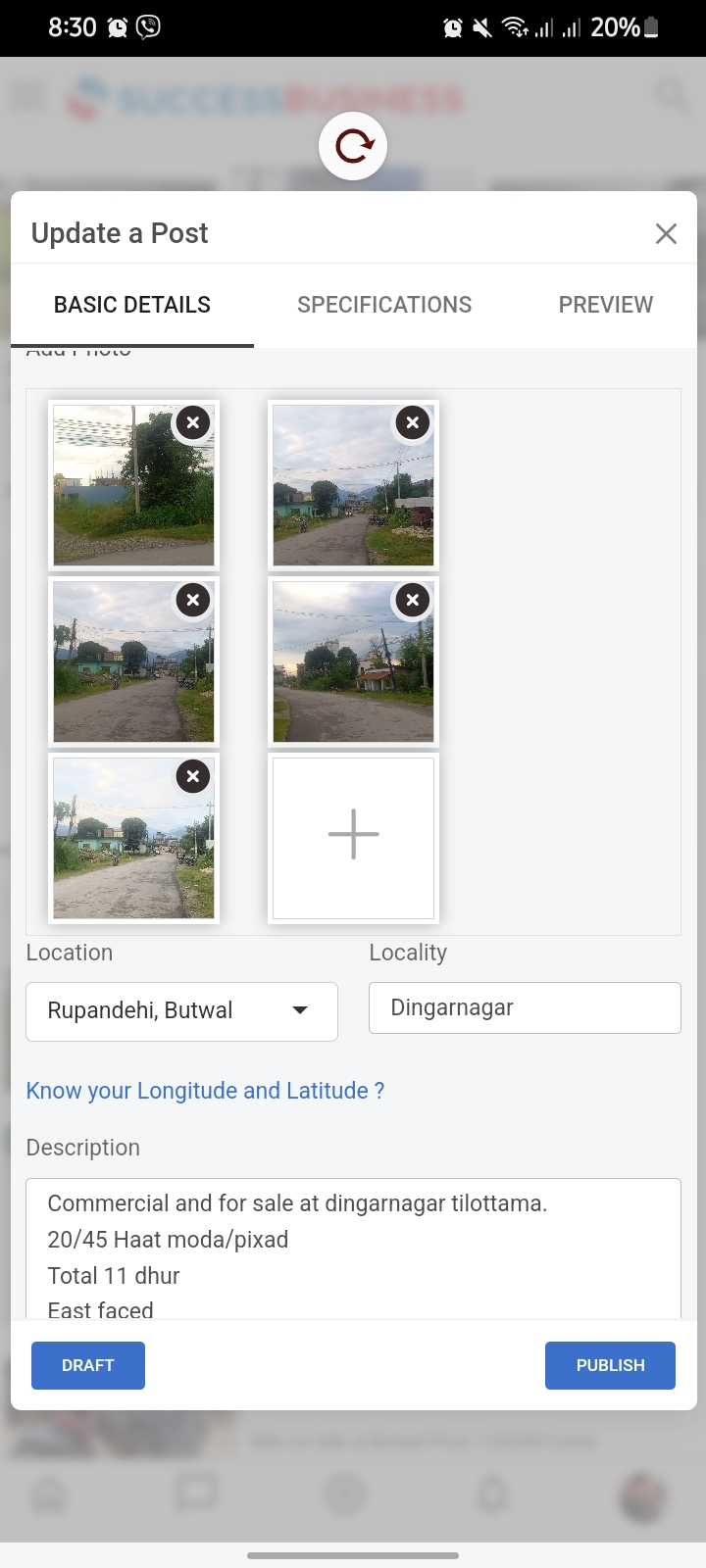
Task: Switch to the Specifications tab
Action: click(384, 305)
